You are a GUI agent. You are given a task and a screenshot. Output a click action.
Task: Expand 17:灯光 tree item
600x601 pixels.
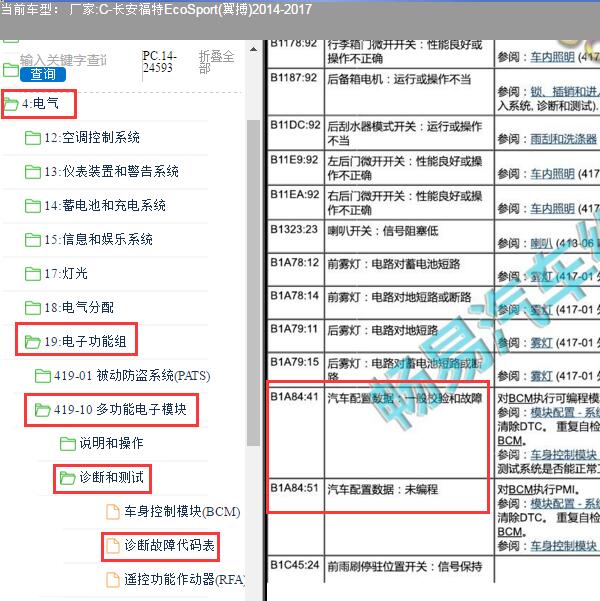tap(66, 274)
